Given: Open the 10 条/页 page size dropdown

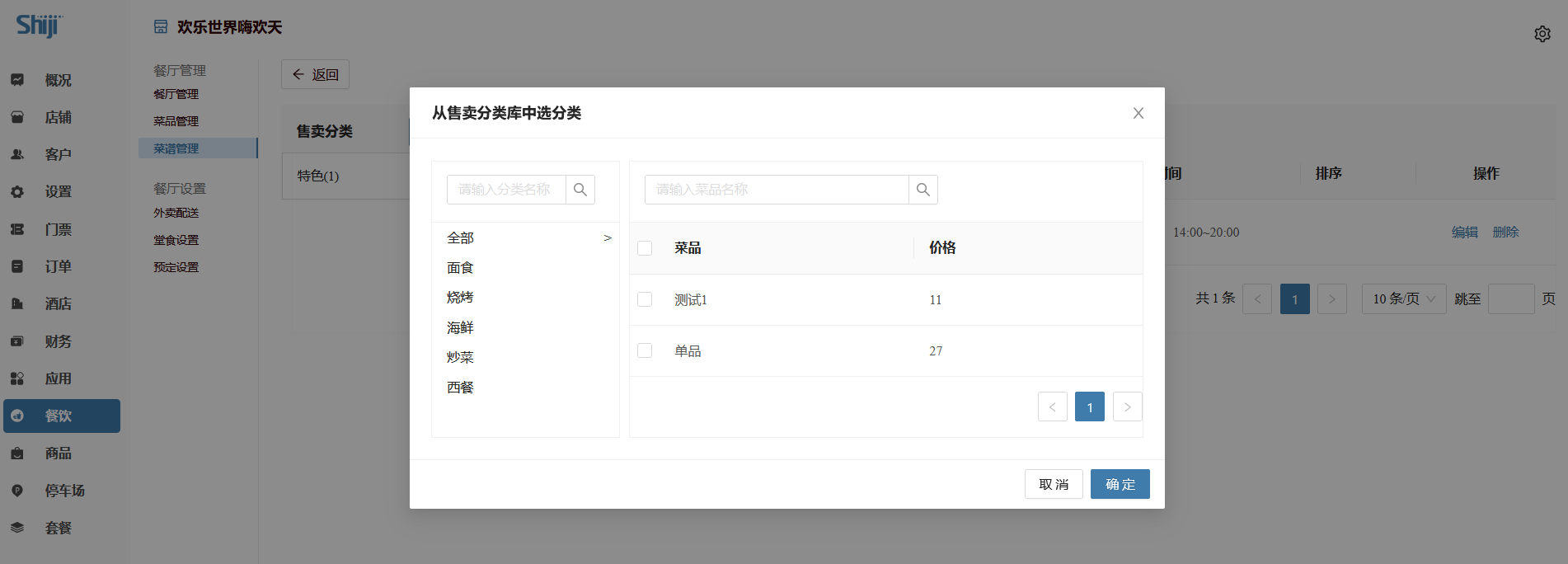Looking at the screenshot, I should 1404,298.
